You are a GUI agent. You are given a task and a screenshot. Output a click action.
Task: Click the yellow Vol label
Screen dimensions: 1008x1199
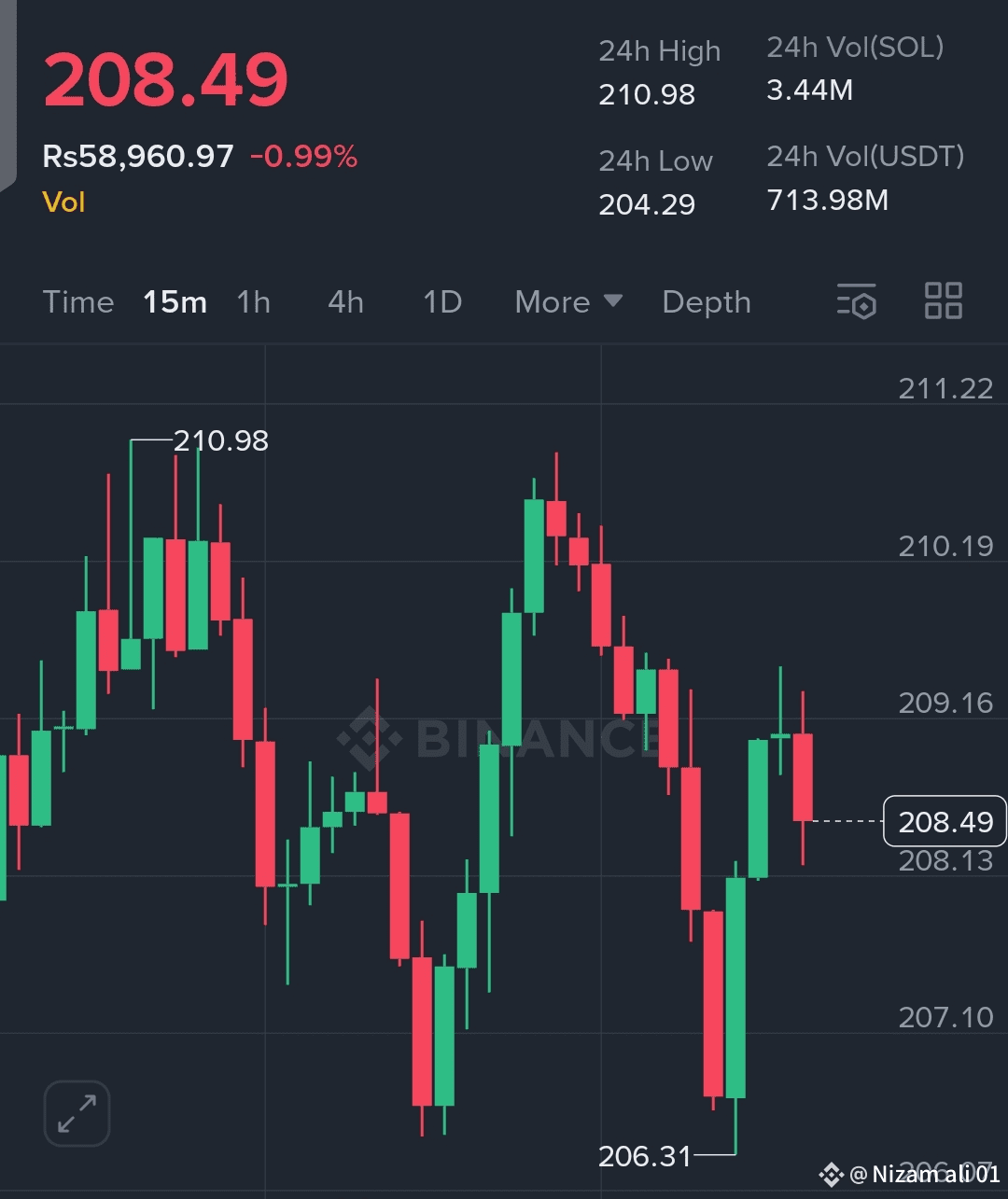[x=63, y=202]
